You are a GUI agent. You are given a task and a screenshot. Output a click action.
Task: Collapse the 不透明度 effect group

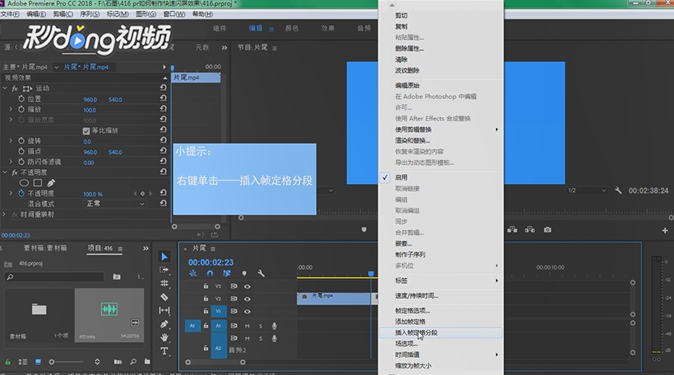pos(5,172)
